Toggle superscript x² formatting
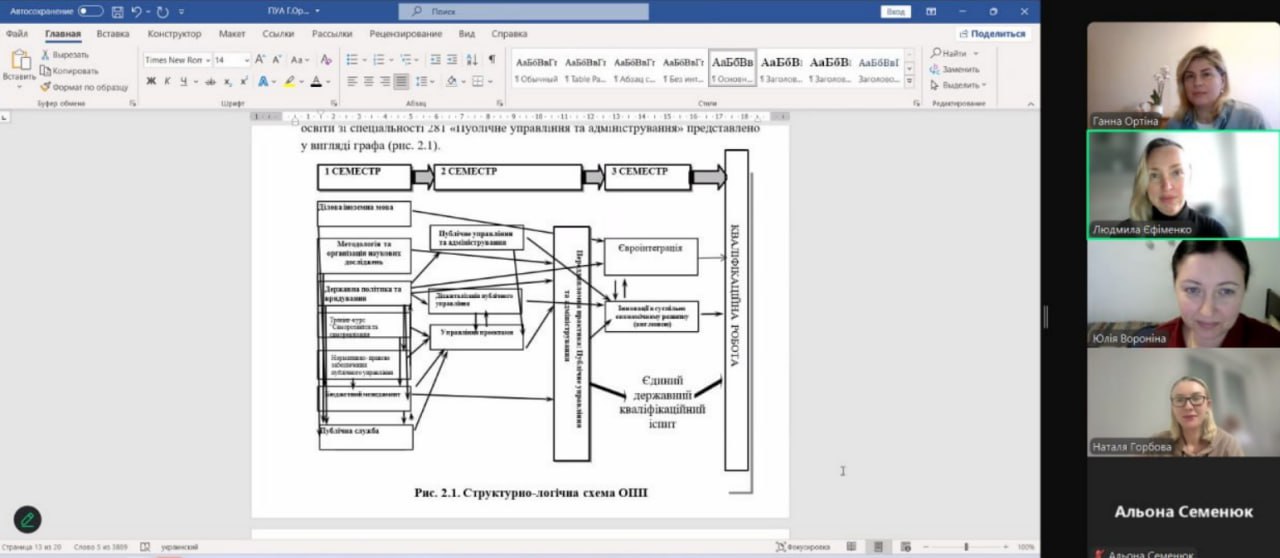Screen dimensions: 1280x558 coord(244,81)
